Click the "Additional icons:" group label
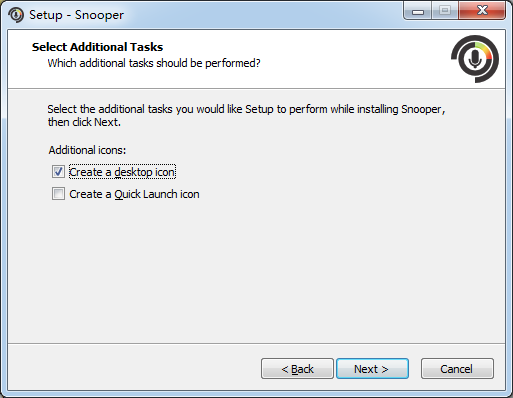Viewport: 513px width, 398px height. coord(87,150)
